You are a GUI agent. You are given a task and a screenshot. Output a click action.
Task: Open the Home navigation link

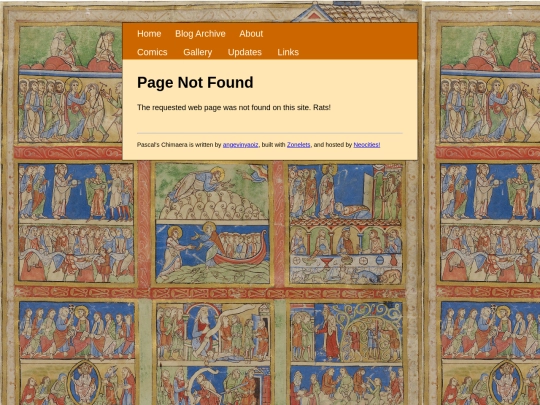click(149, 34)
